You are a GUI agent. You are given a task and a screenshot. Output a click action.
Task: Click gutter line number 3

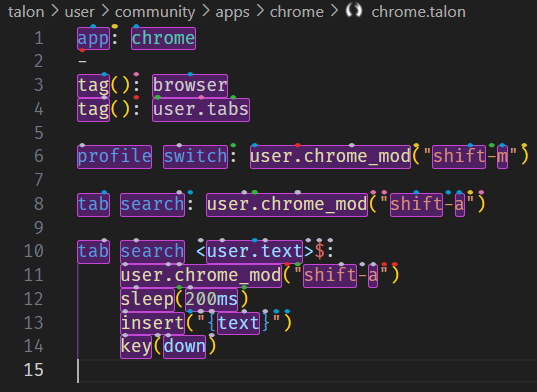tap(39, 85)
